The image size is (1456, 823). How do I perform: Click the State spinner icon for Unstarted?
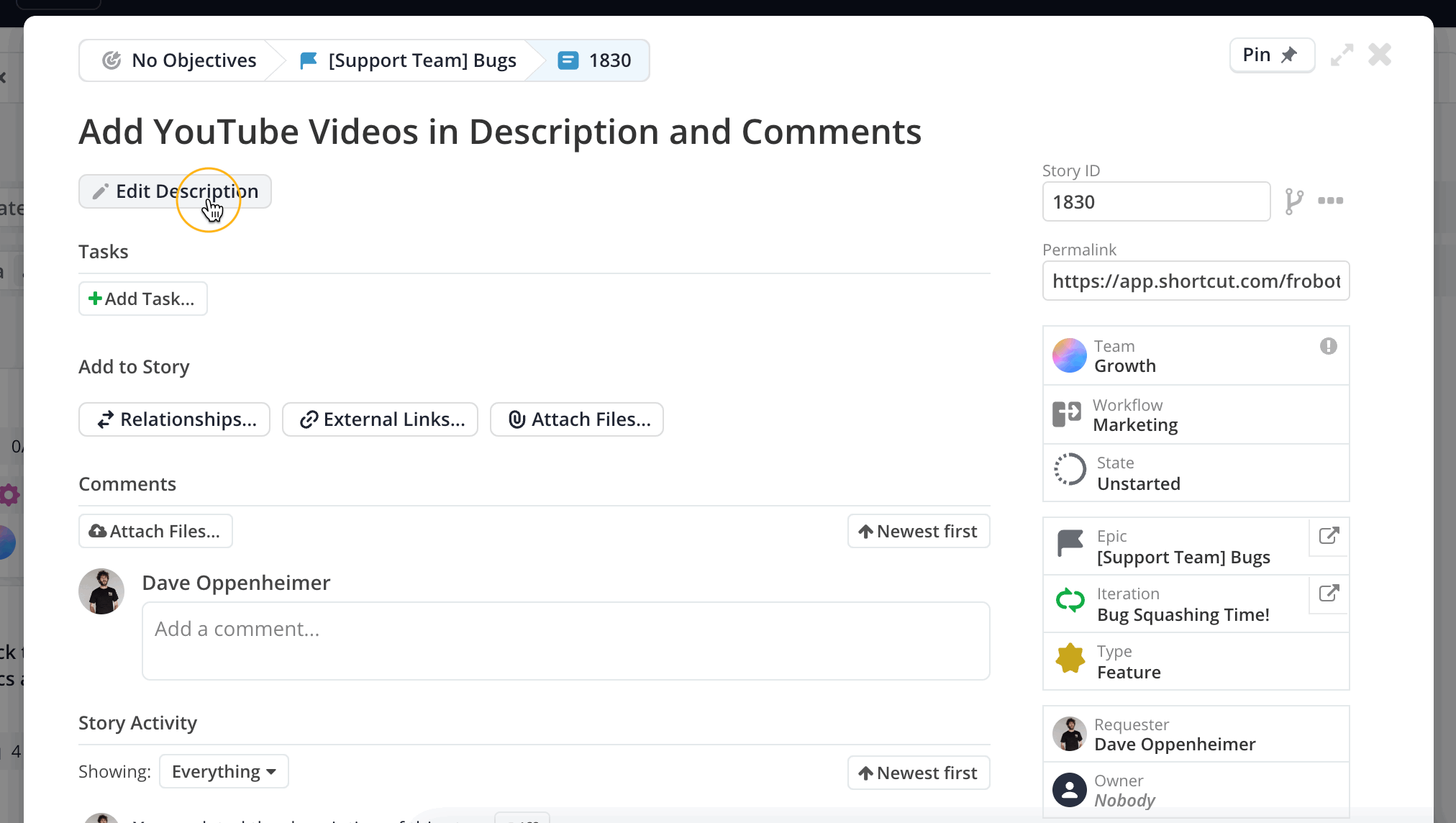coord(1069,469)
